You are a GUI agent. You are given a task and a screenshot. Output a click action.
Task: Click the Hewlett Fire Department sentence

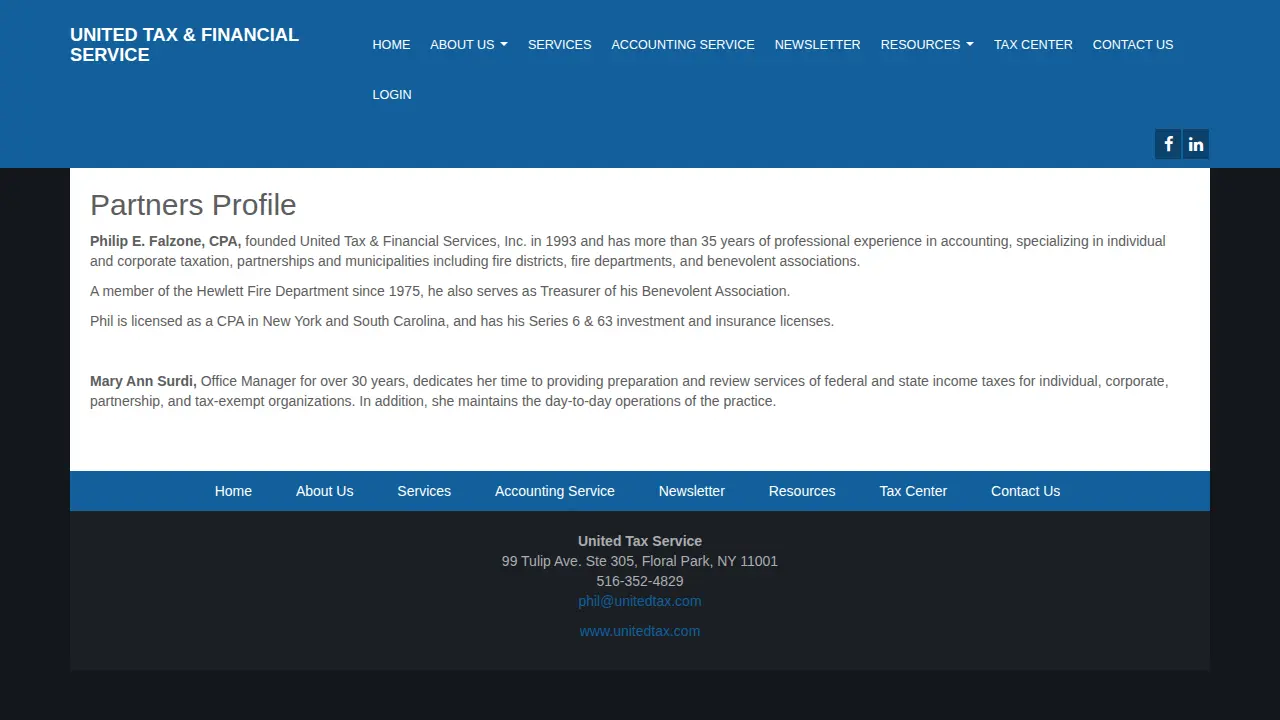pyautogui.click(x=440, y=291)
